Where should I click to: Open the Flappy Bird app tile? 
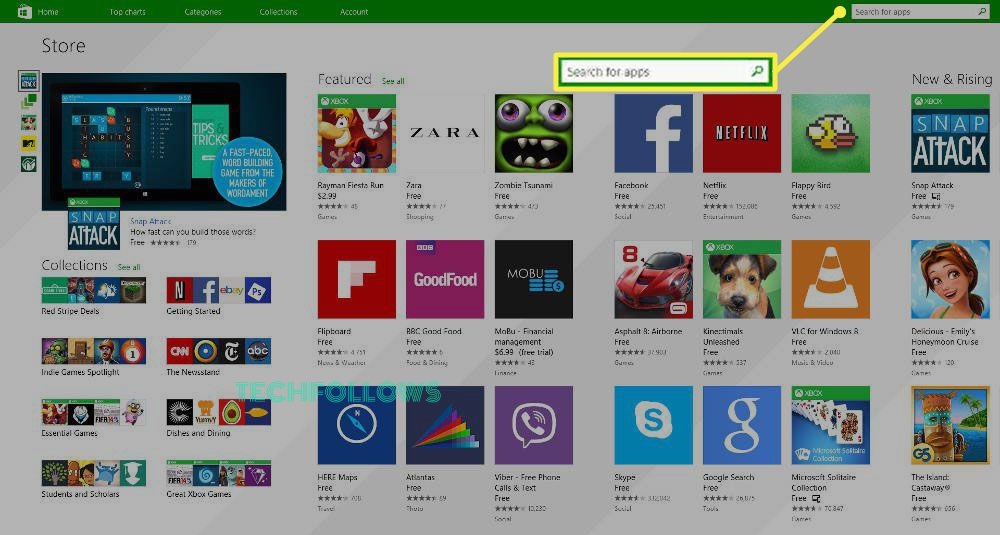(830, 133)
